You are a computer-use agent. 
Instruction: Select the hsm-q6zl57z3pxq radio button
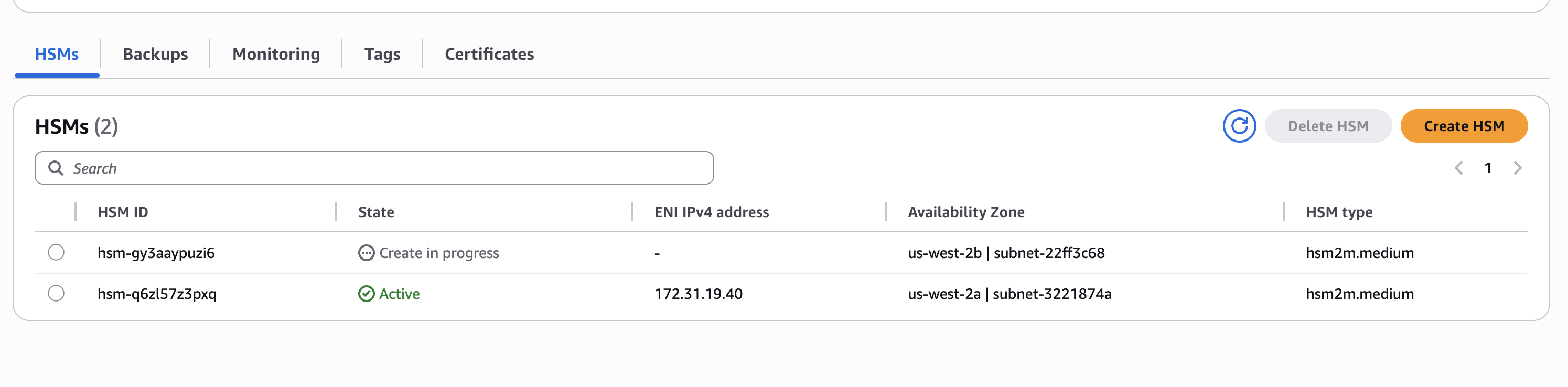click(x=56, y=293)
